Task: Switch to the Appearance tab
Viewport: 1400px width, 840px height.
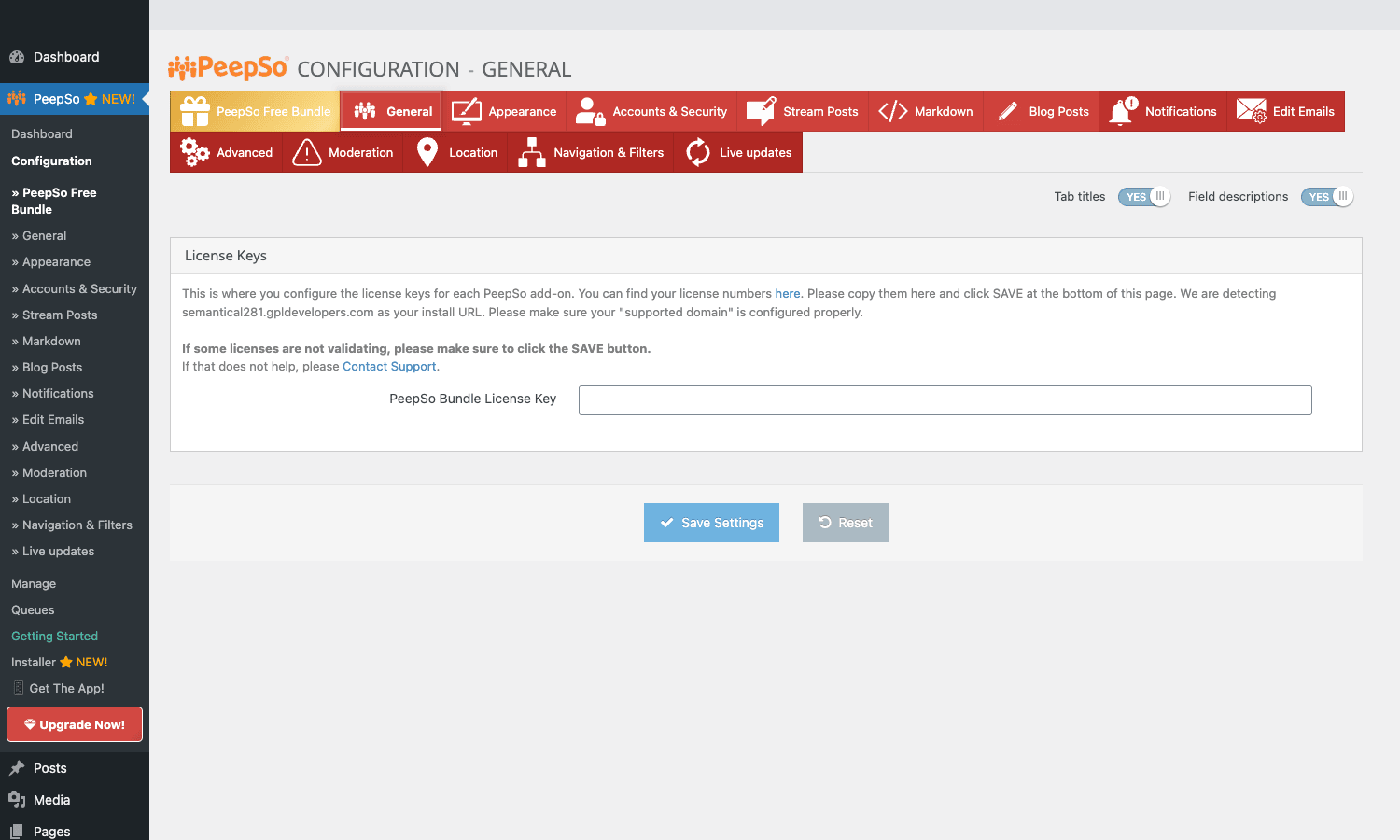Action: point(504,111)
